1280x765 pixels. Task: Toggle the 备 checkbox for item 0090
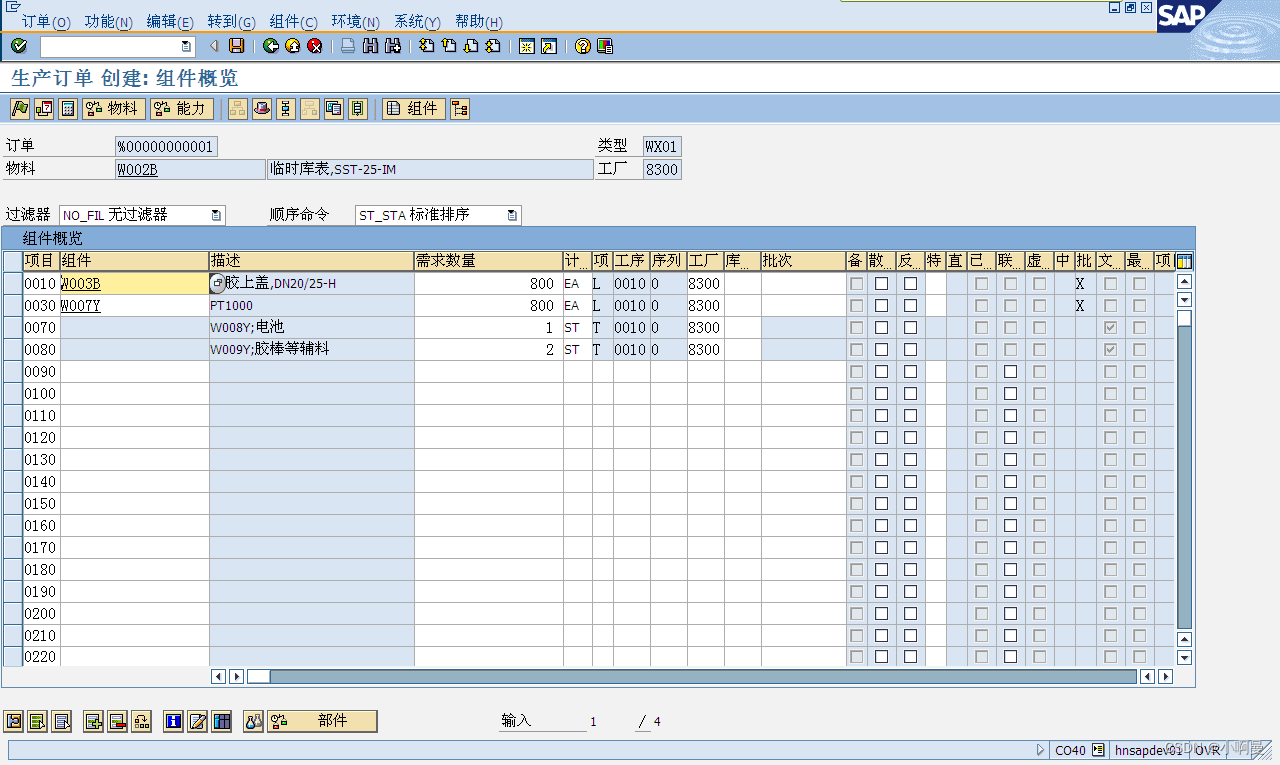click(x=856, y=371)
